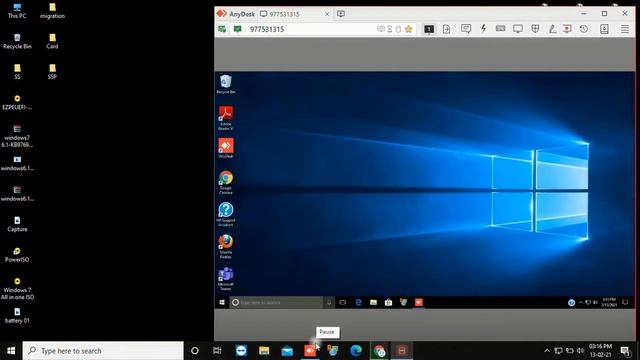Toggle the favorite star for this address

pyautogui.click(x=409, y=29)
